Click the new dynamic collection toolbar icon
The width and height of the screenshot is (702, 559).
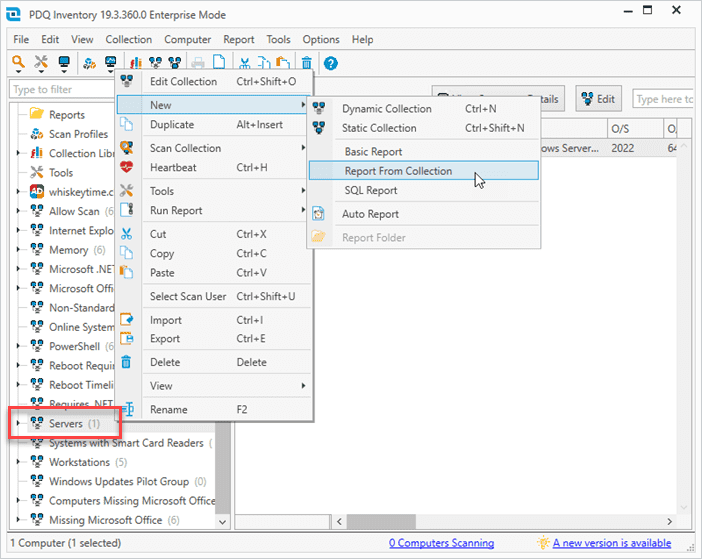tap(155, 63)
